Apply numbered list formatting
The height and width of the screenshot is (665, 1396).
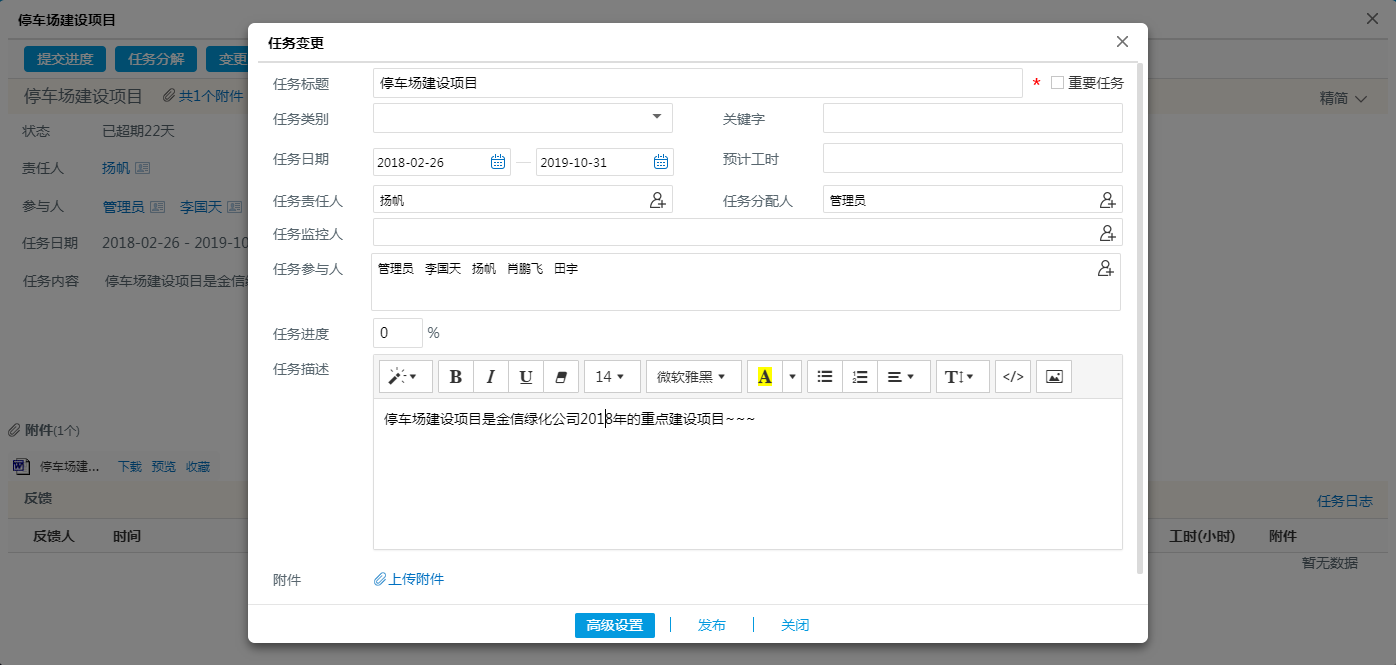[x=858, y=375]
